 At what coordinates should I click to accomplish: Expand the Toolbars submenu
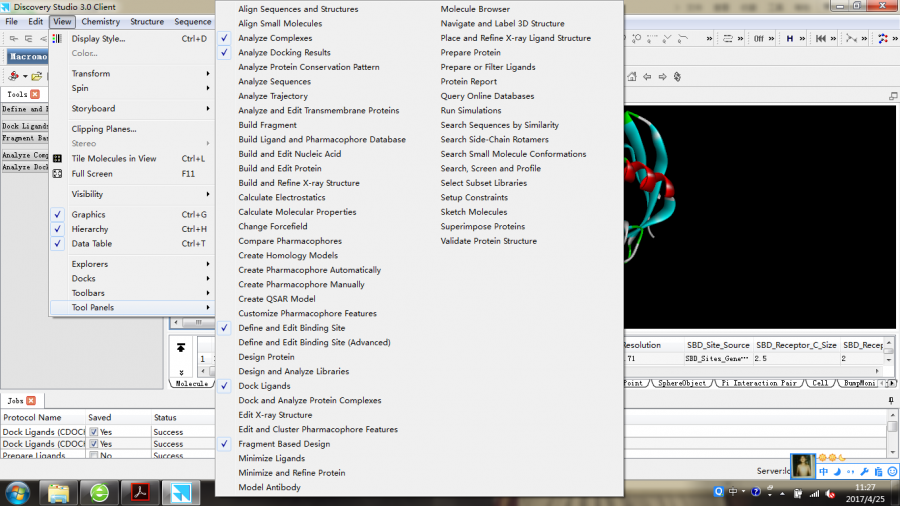pyautogui.click(x=133, y=293)
